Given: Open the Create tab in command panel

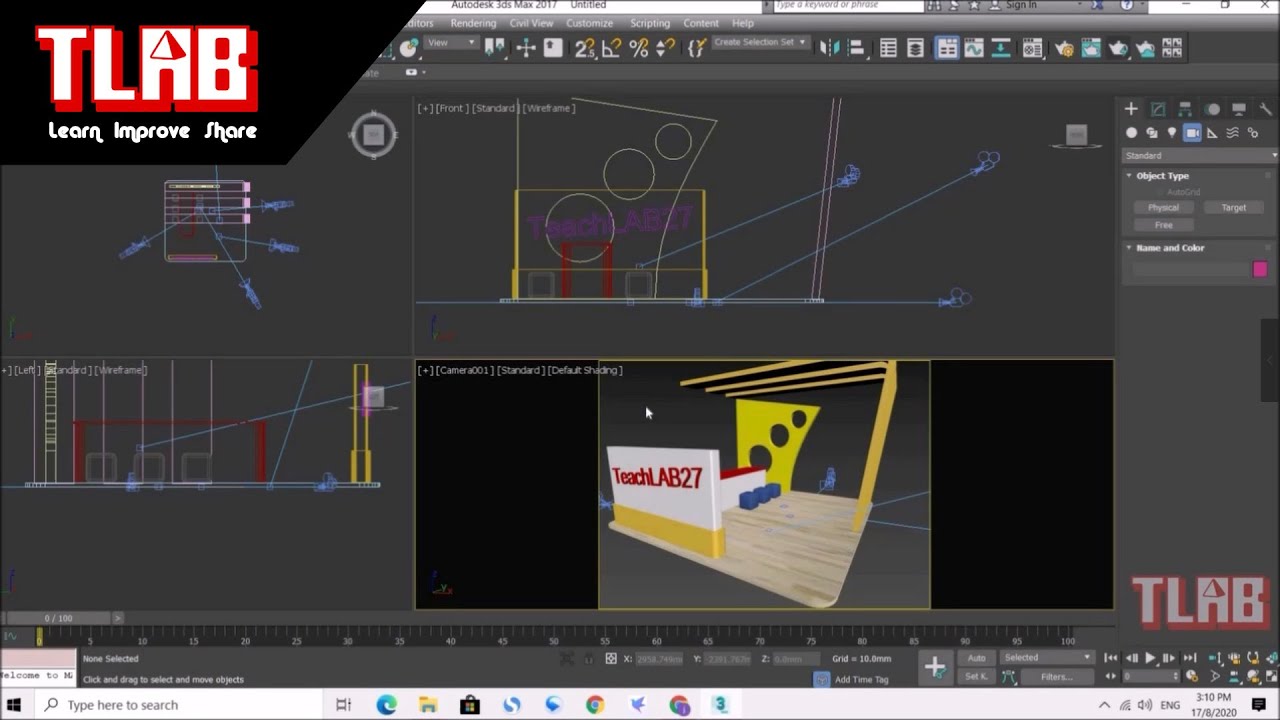Looking at the screenshot, I should [x=1131, y=109].
